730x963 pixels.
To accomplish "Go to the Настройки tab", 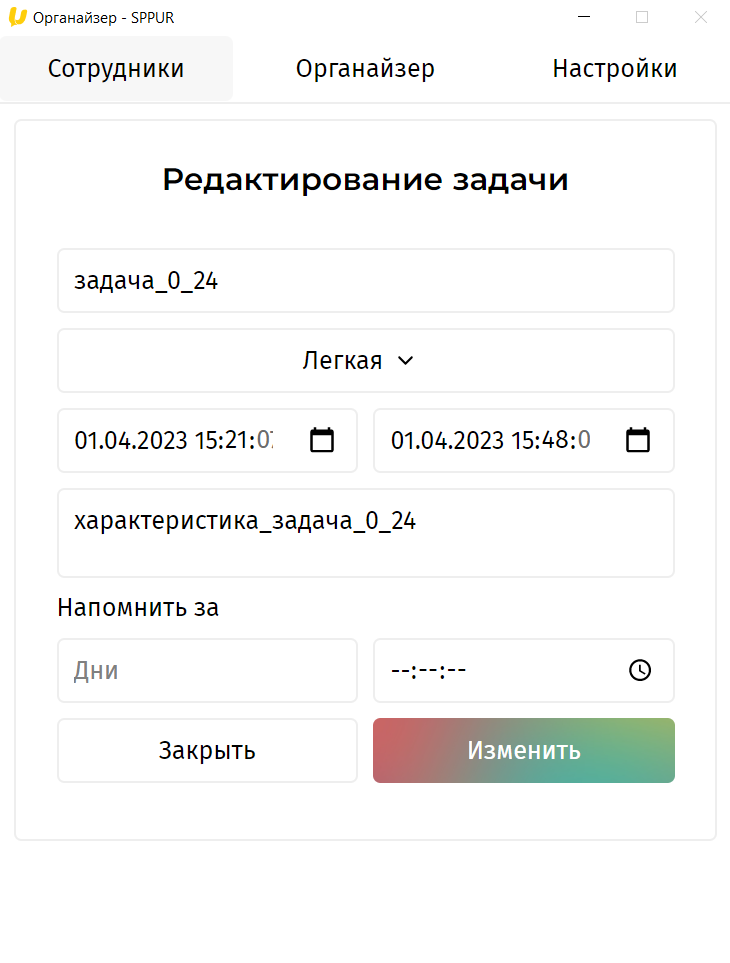I will coord(614,69).
